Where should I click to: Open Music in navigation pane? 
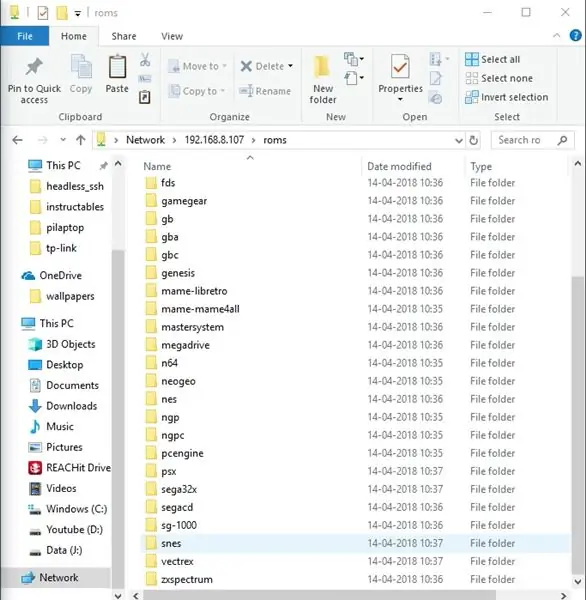[51, 427]
